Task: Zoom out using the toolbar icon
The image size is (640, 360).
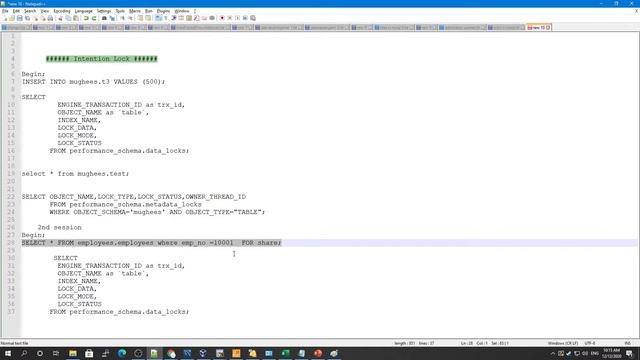Action: (x=130, y=18)
